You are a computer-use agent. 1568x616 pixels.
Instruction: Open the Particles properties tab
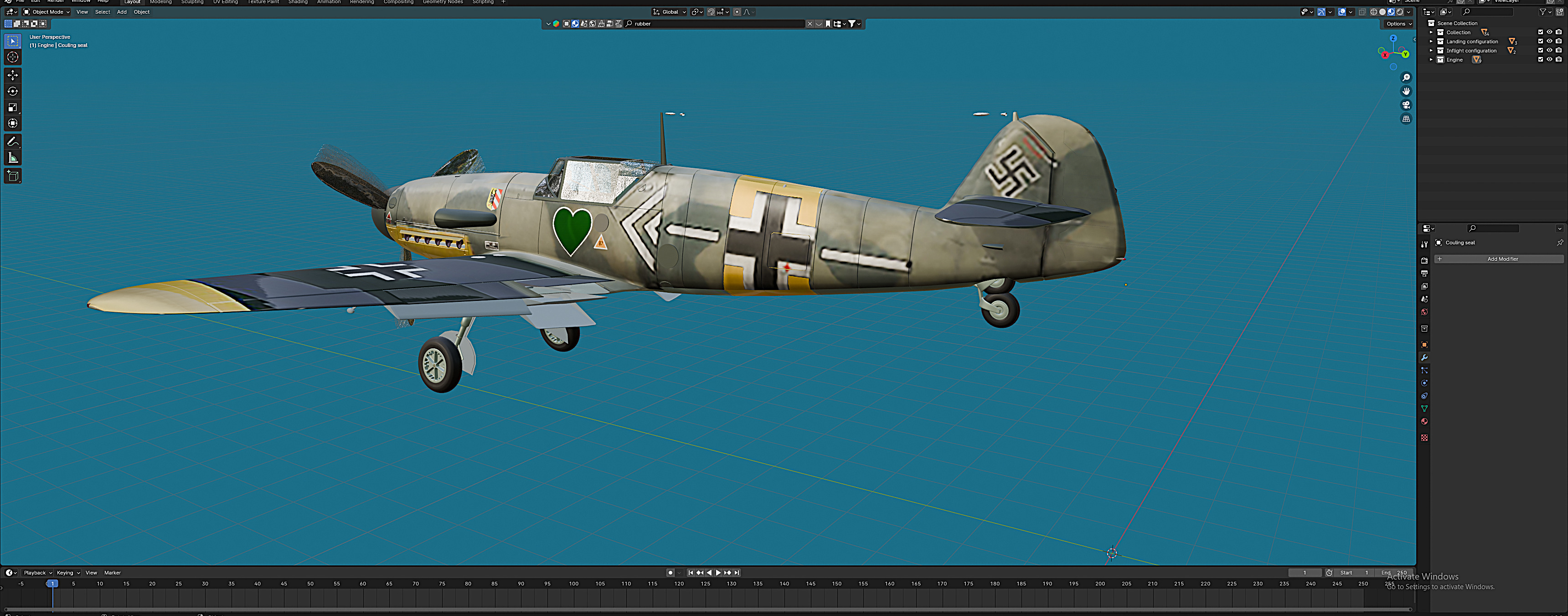coord(1424,370)
